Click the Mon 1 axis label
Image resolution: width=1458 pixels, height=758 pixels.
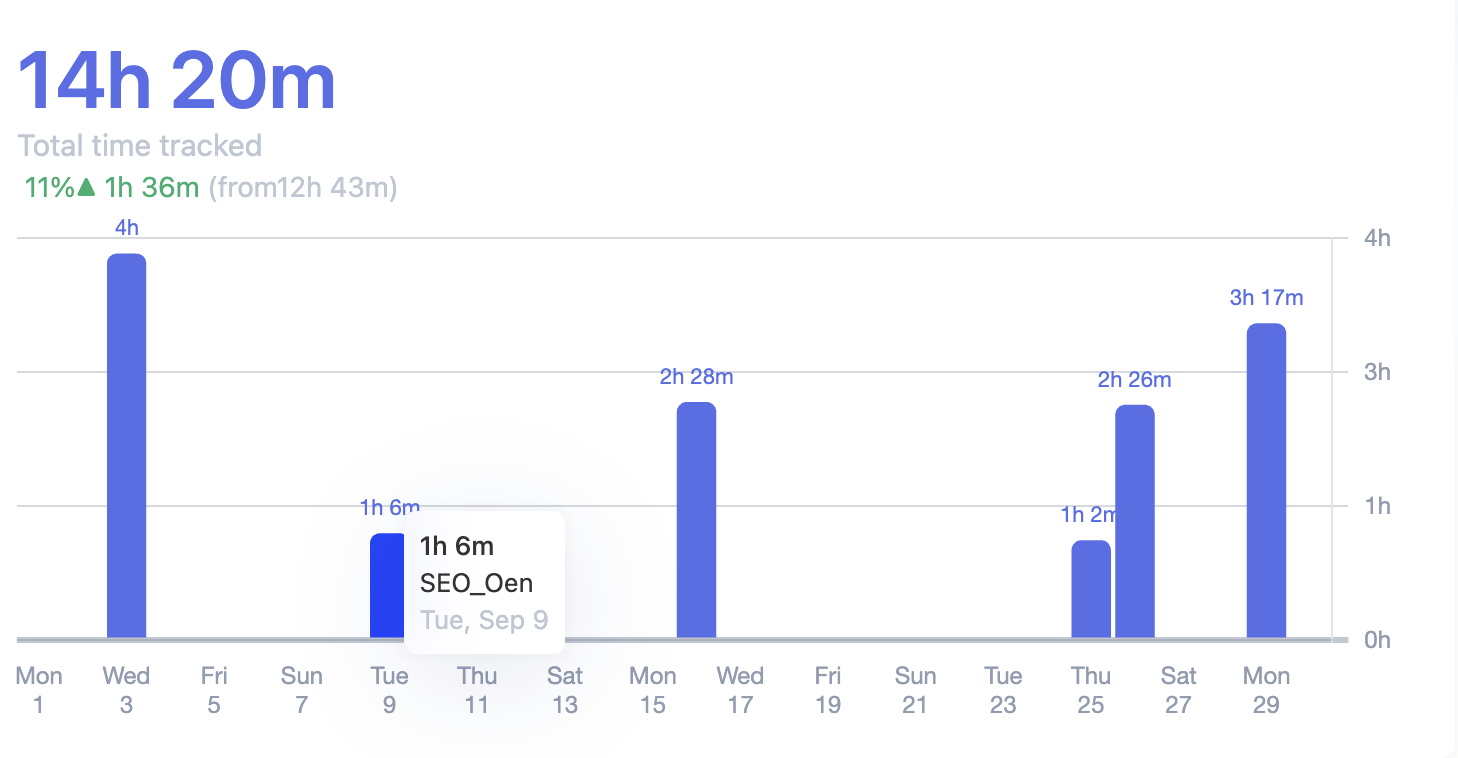point(39,690)
